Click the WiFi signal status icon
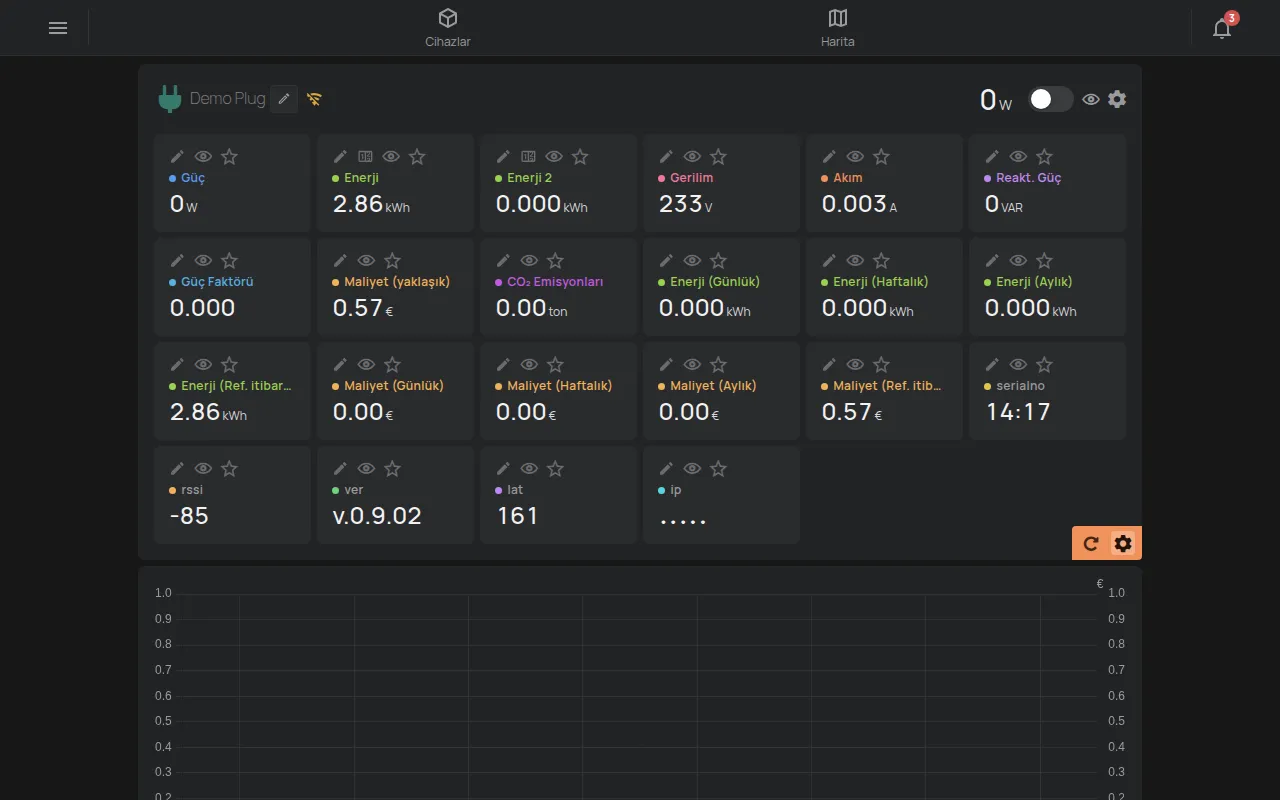1280x800 pixels. (x=314, y=99)
